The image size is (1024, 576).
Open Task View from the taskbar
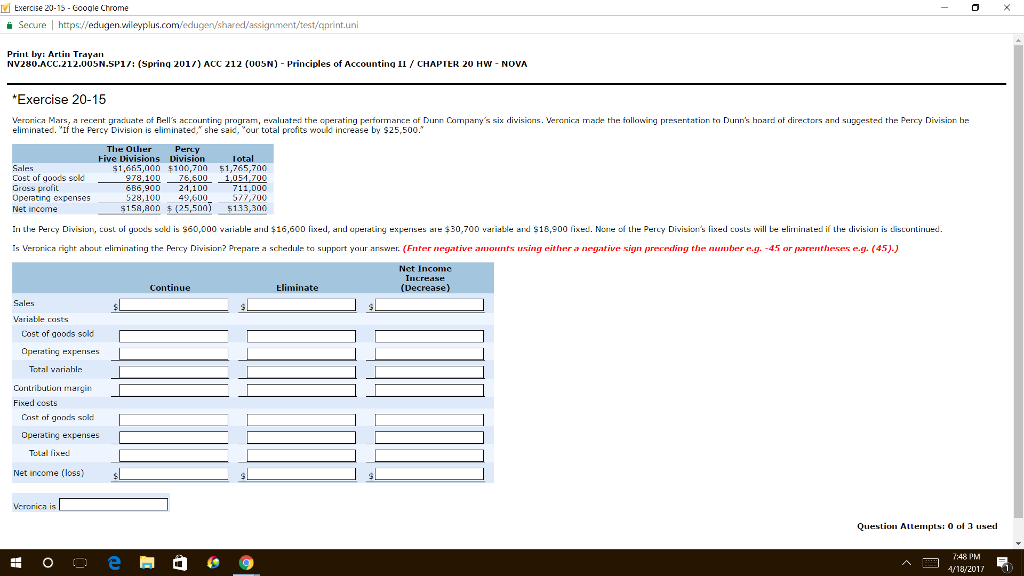[x=78, y=563]
